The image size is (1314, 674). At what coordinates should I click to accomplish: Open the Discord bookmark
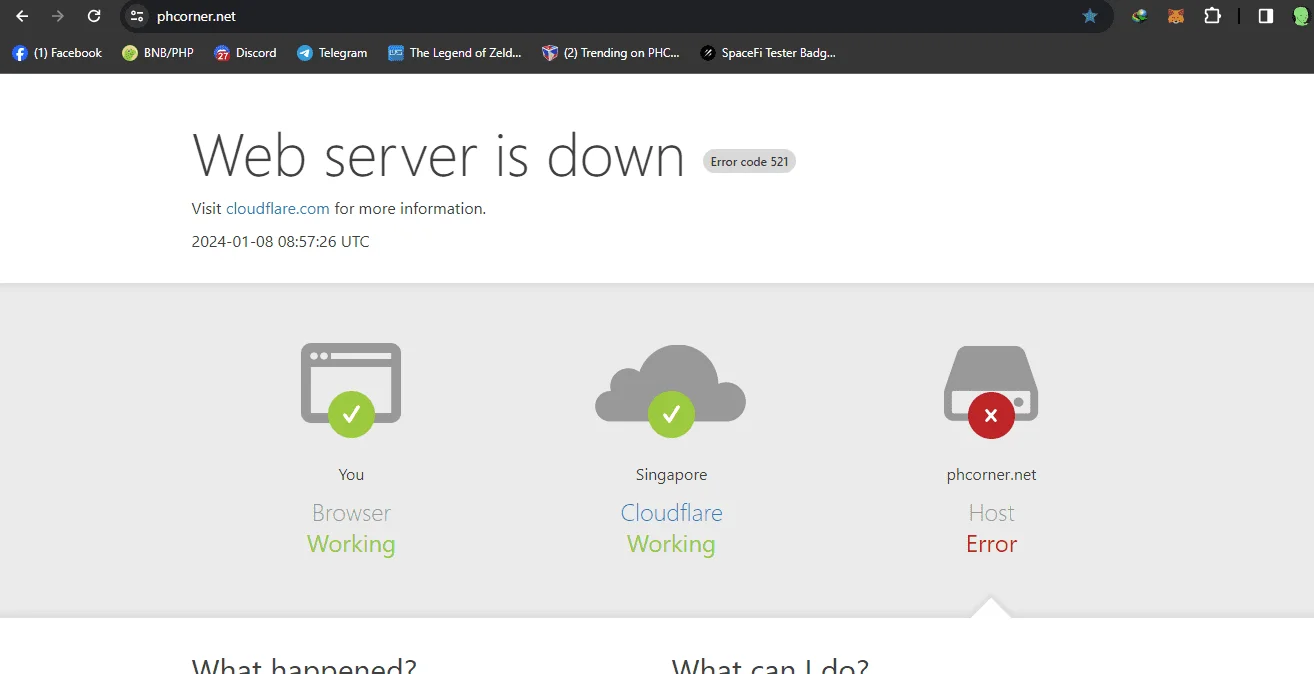click(x=245, y=53)
